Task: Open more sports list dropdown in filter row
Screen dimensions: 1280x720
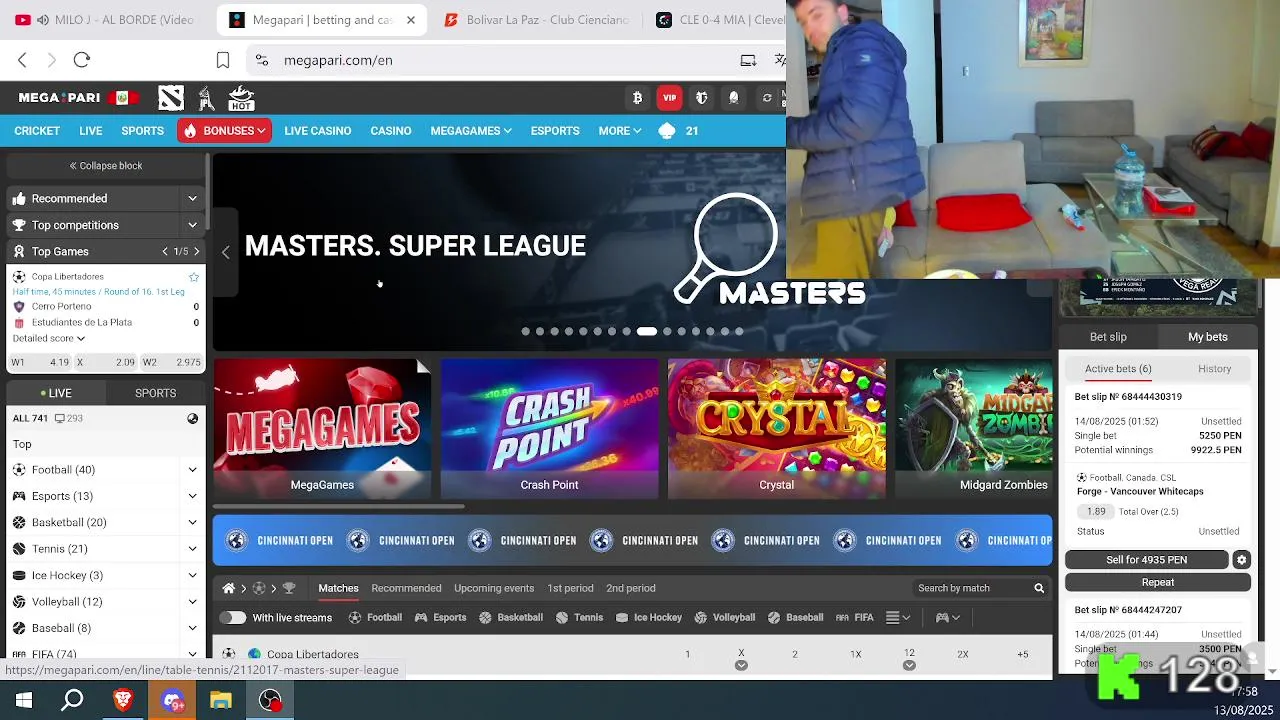Action: (x=898, y=618)
